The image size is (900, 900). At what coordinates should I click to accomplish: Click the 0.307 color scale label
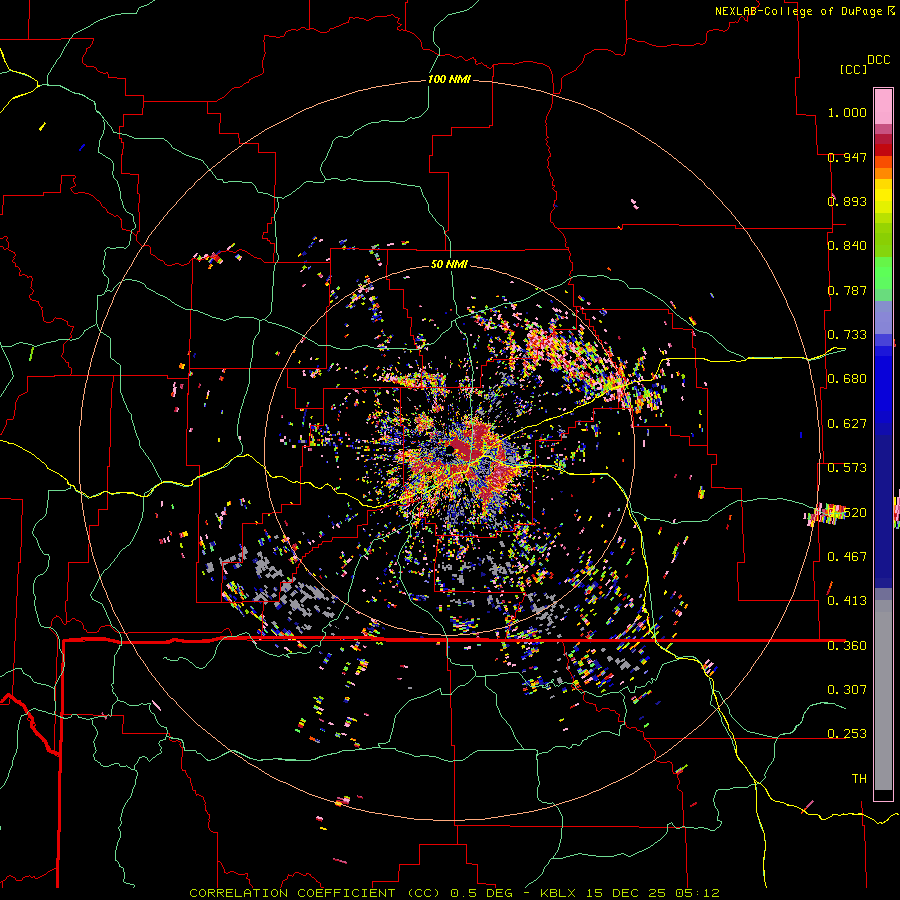[x=847, y=689]
